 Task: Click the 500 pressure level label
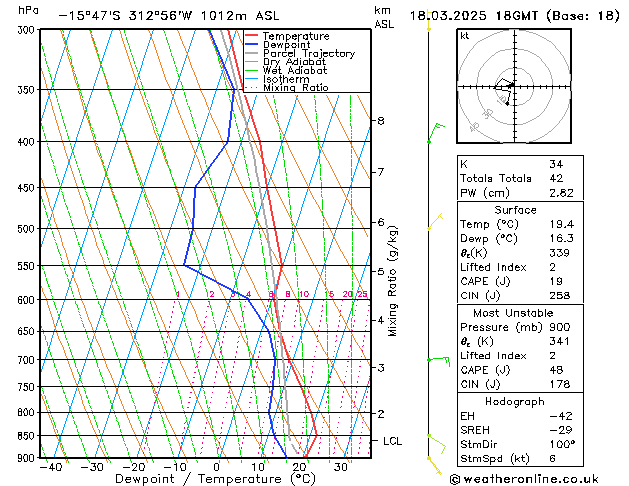click(x=27, y=229)
